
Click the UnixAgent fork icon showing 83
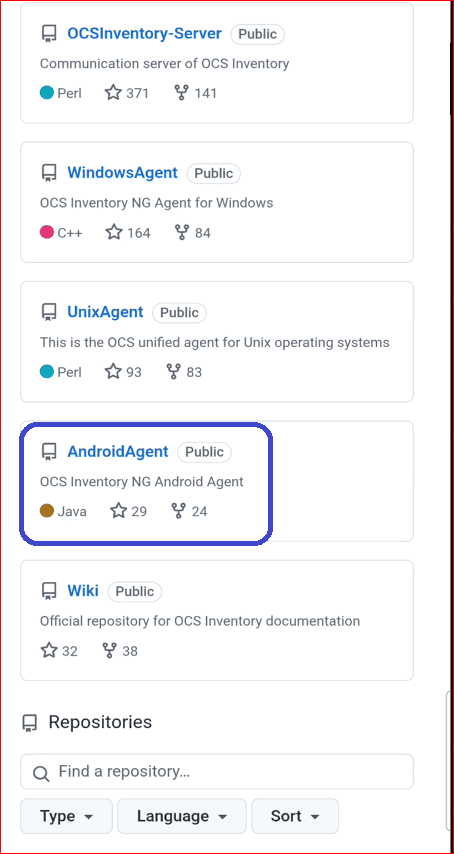click(x=174, y=372)
